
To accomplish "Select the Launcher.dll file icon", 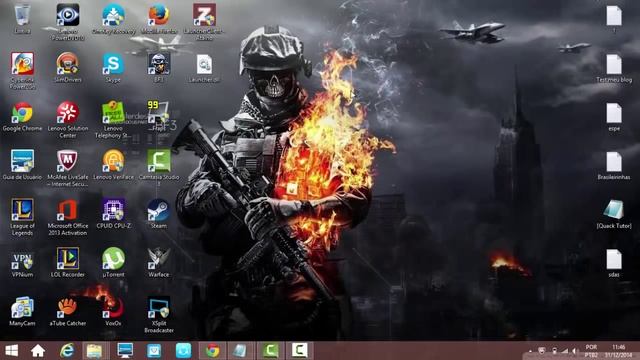I will 204,68.
